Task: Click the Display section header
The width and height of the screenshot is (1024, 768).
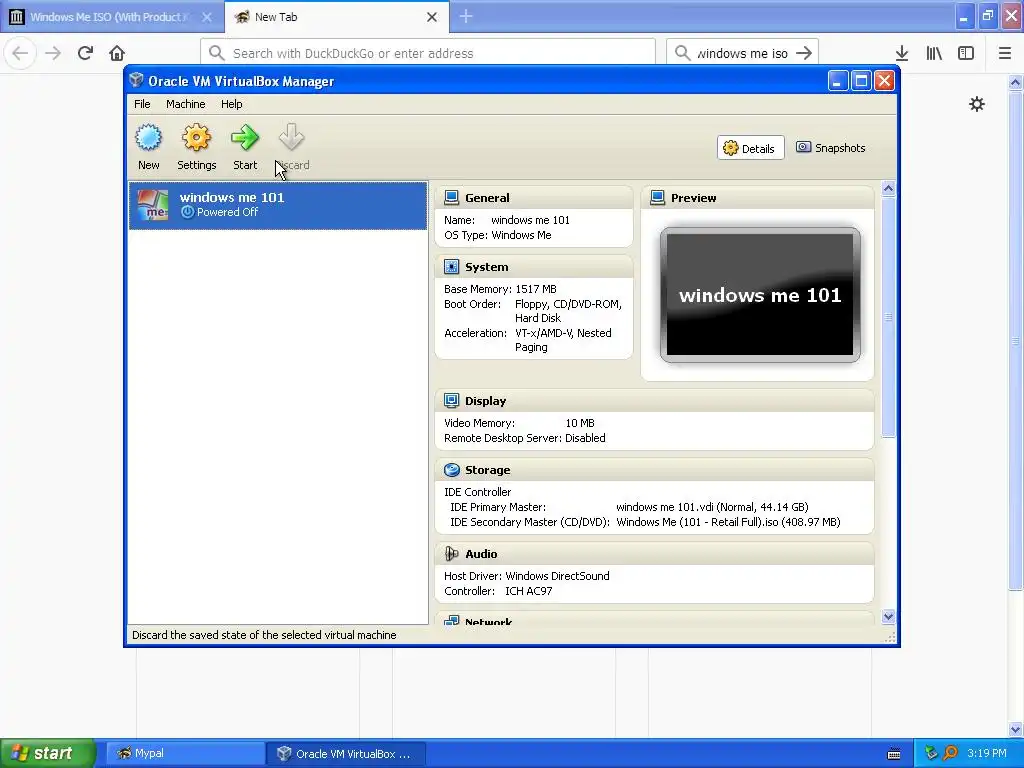Action: coord(654,401)
